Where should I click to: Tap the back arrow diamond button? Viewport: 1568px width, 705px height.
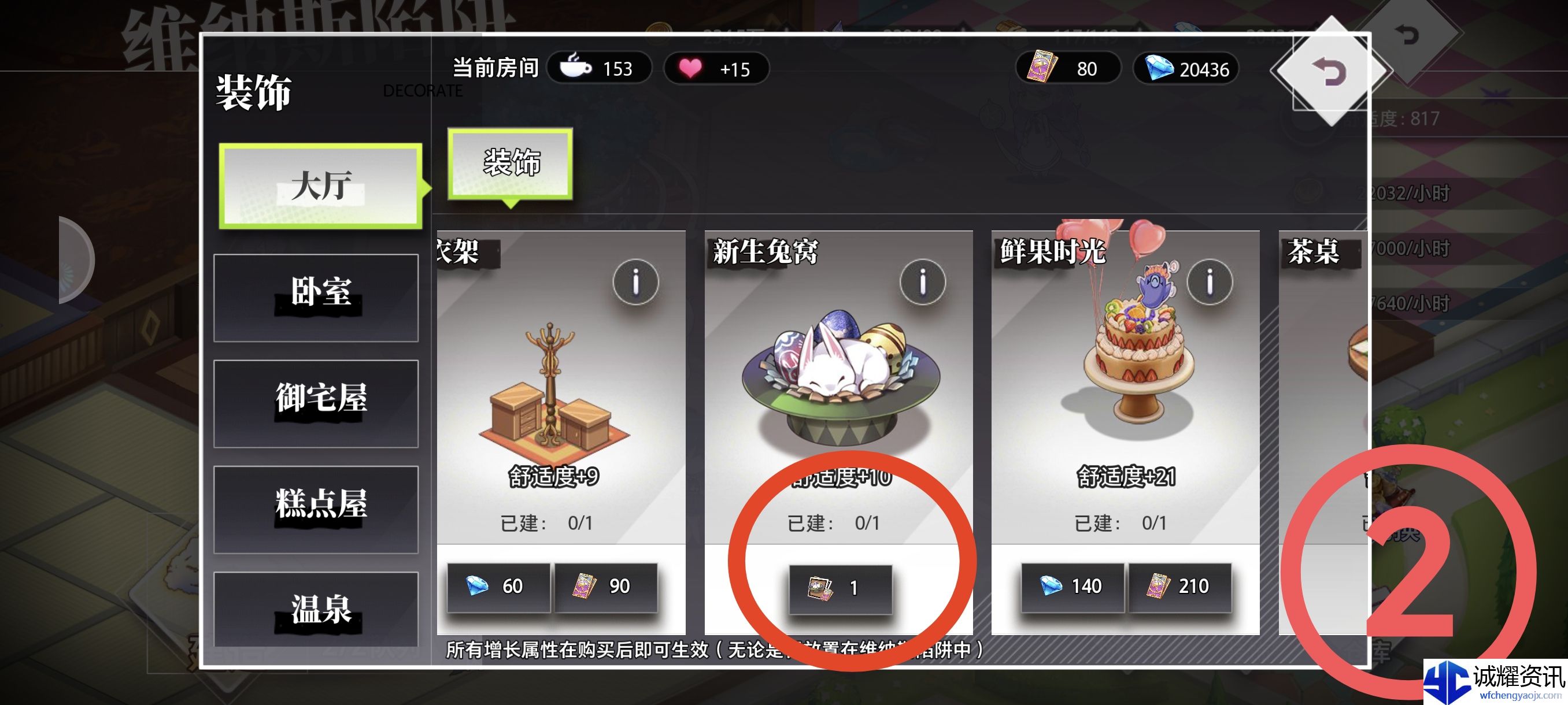point(1330,72)
